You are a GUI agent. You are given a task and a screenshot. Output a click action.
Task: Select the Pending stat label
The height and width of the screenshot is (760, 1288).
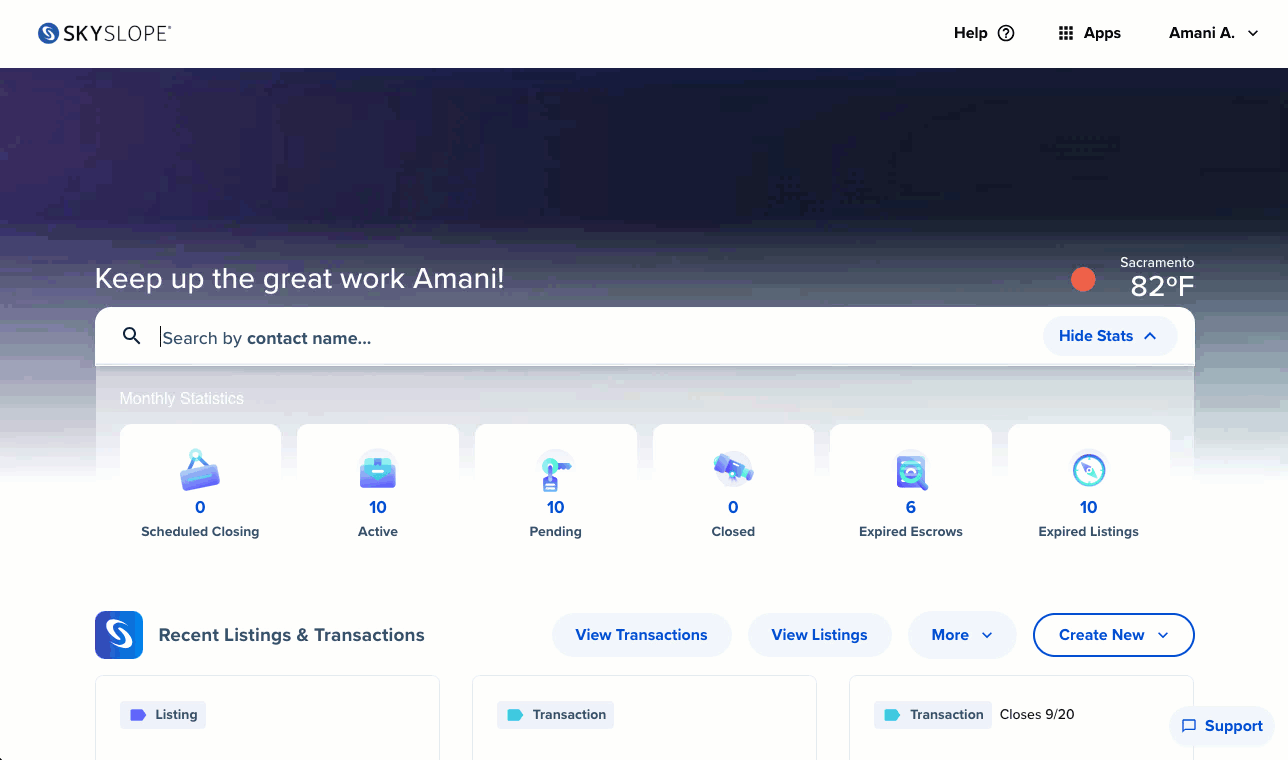pyautogui.click(x=555, y=532)
